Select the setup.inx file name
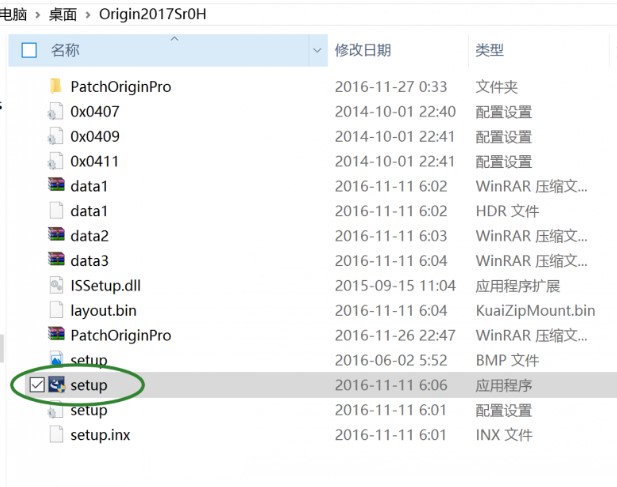The width and height of the screenshot is (617, 487). [100, 435]
